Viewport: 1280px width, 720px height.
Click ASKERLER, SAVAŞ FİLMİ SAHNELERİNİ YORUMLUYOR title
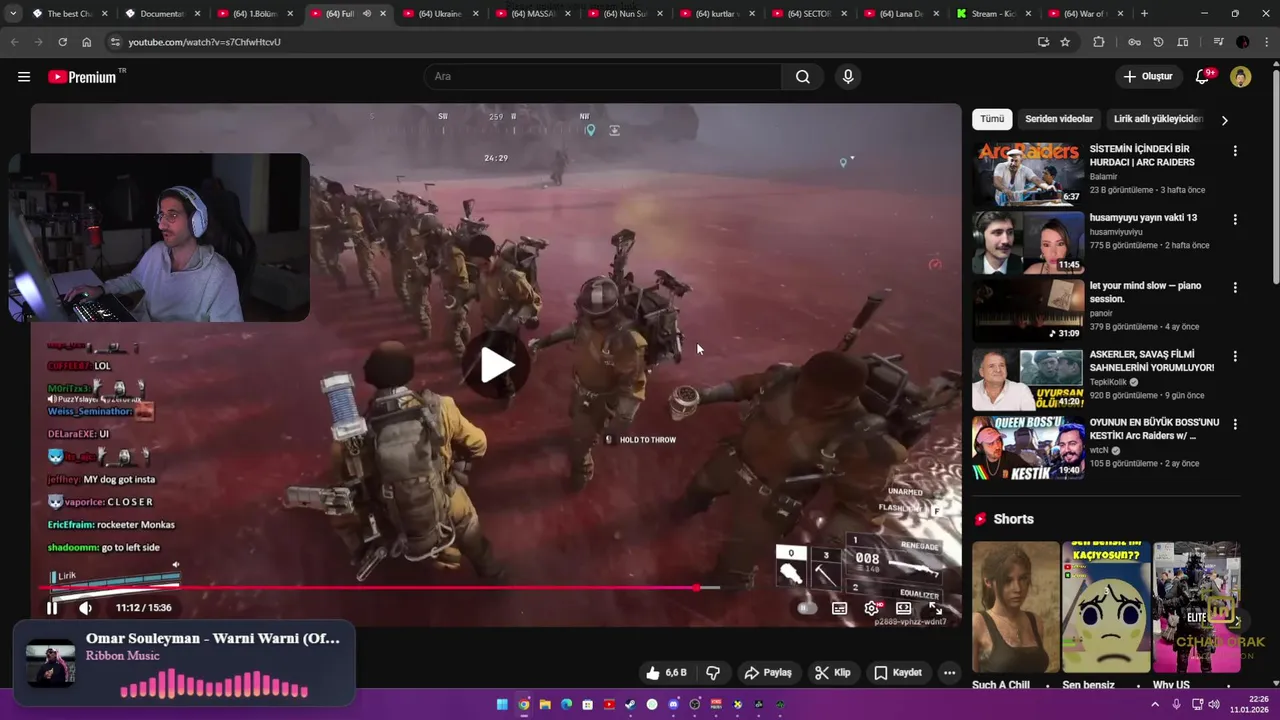tap(1152, 361)
